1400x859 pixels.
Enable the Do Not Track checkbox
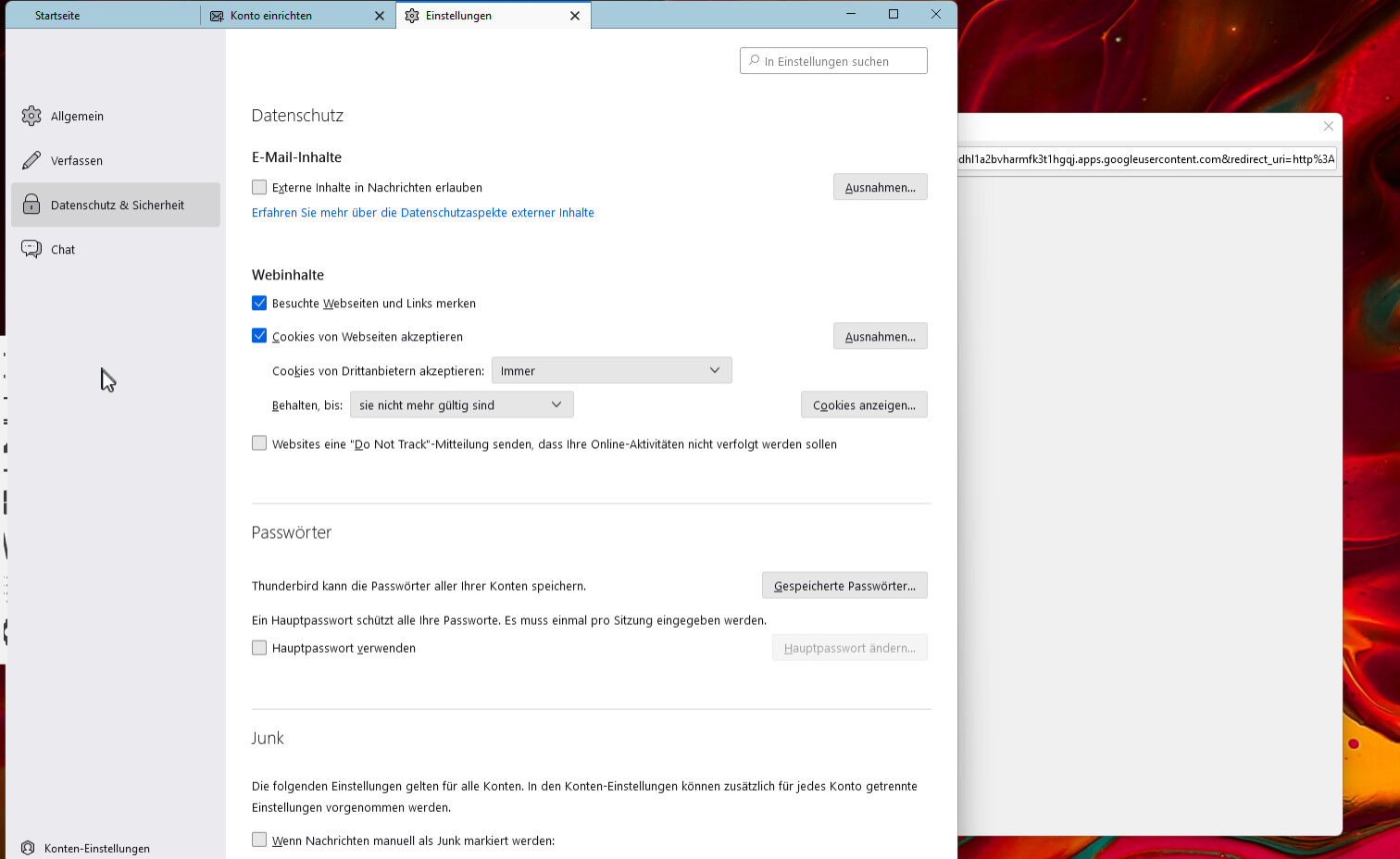pyautogui.click(x=259, y=443)
